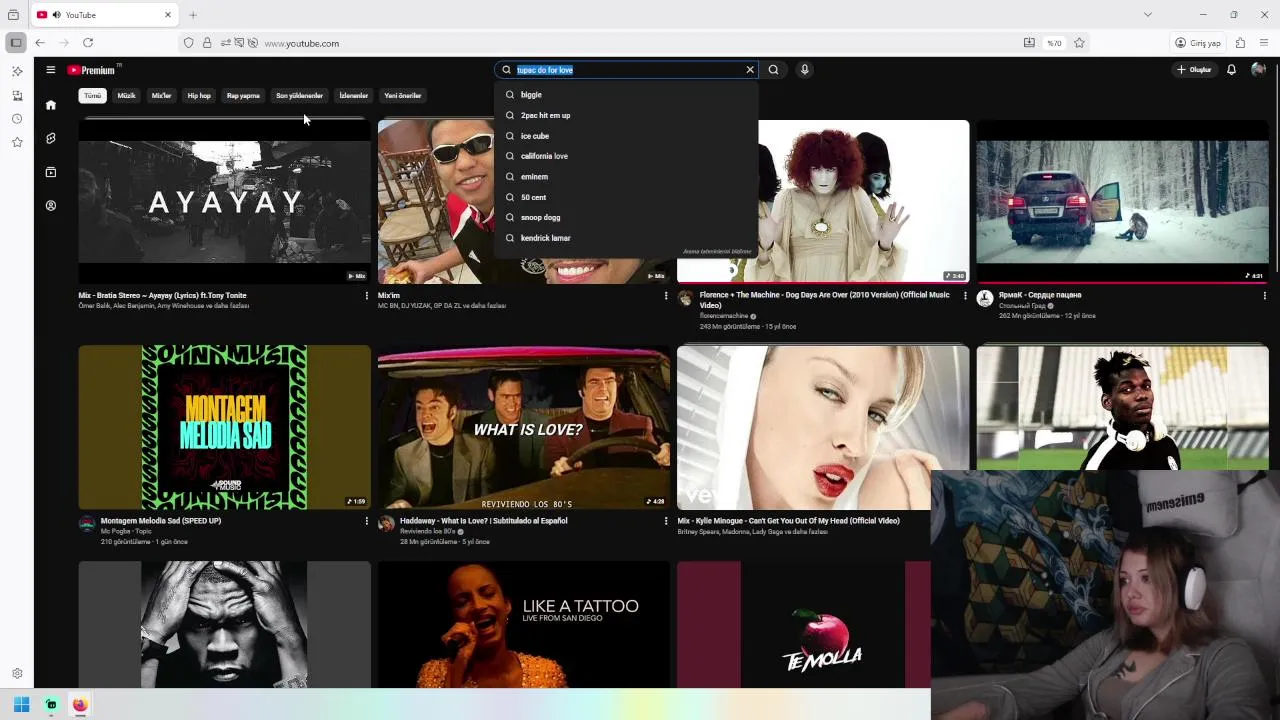This screenshot has width=1280, height=720.
Task: Open options menu for Haddaway What Is Love
Action: click(x=665, y=521)
